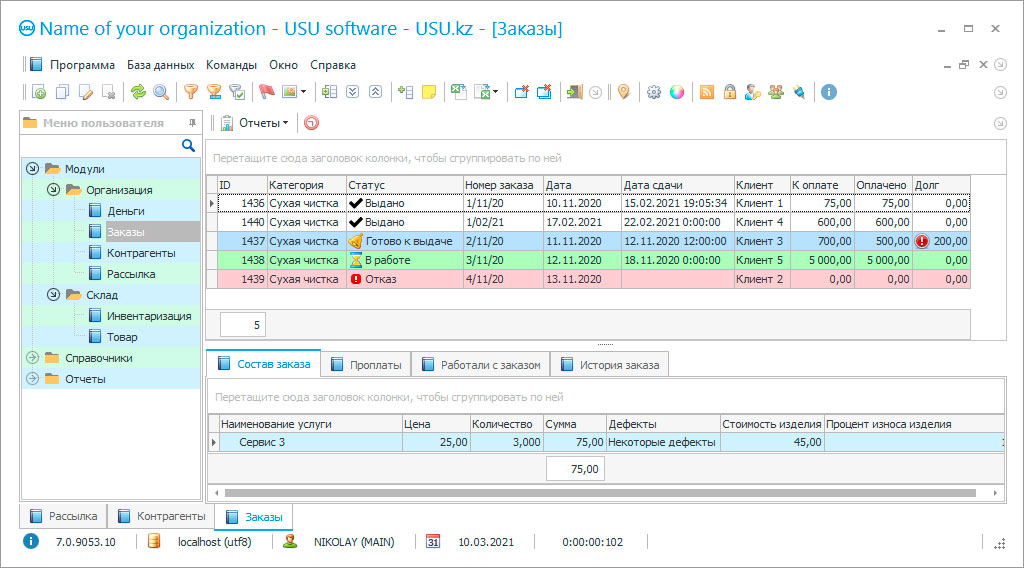Click the Copy record toolbar icon
1024x568 pixels.
coord(62,92)
